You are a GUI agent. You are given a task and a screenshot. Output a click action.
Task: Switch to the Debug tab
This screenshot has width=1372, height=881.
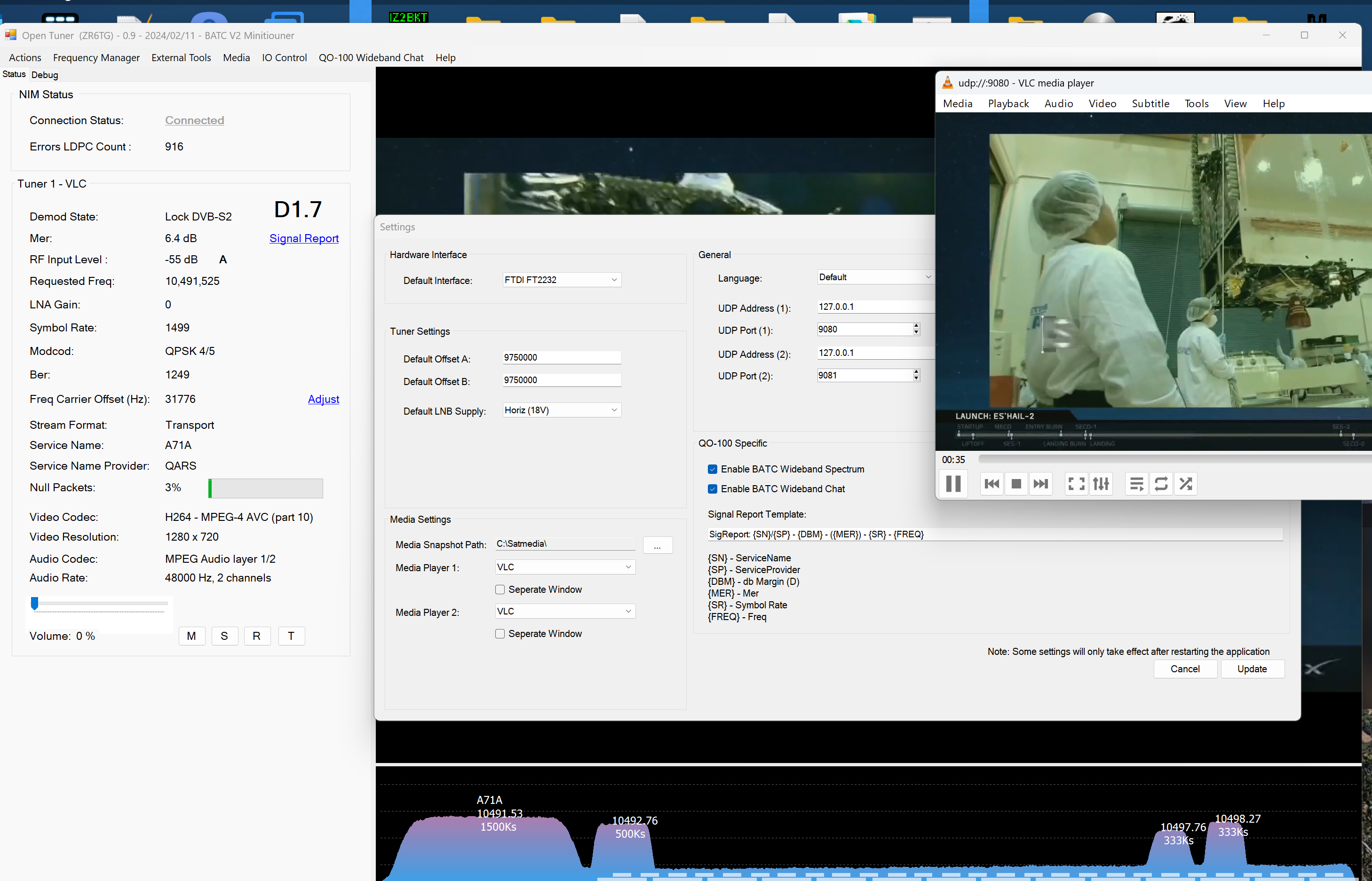coord(45,75)
